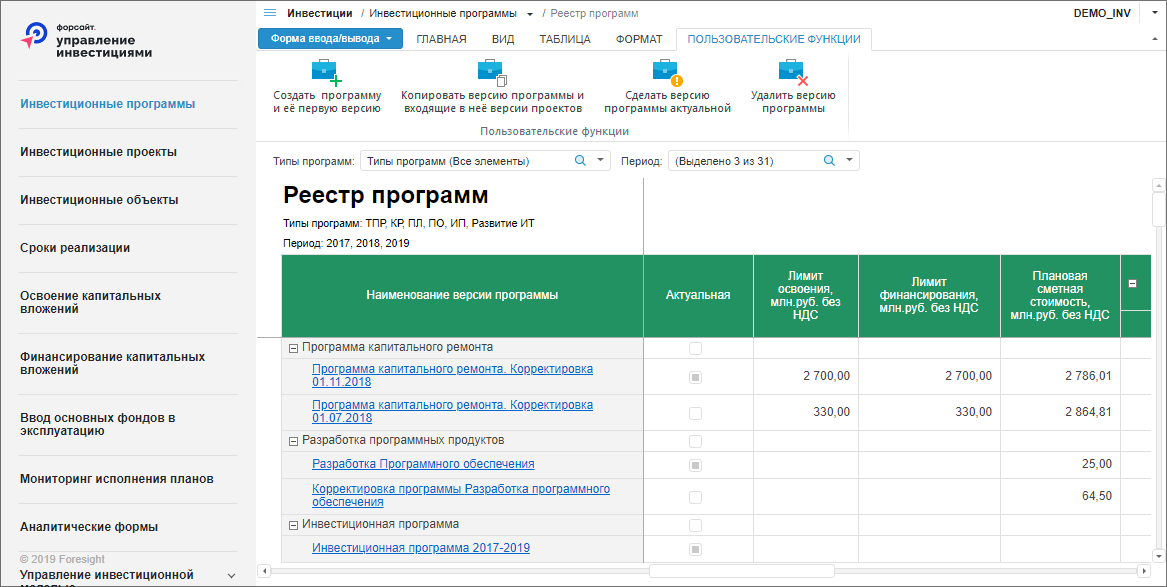Click search icon in Типы программ field

click(581, 161)
